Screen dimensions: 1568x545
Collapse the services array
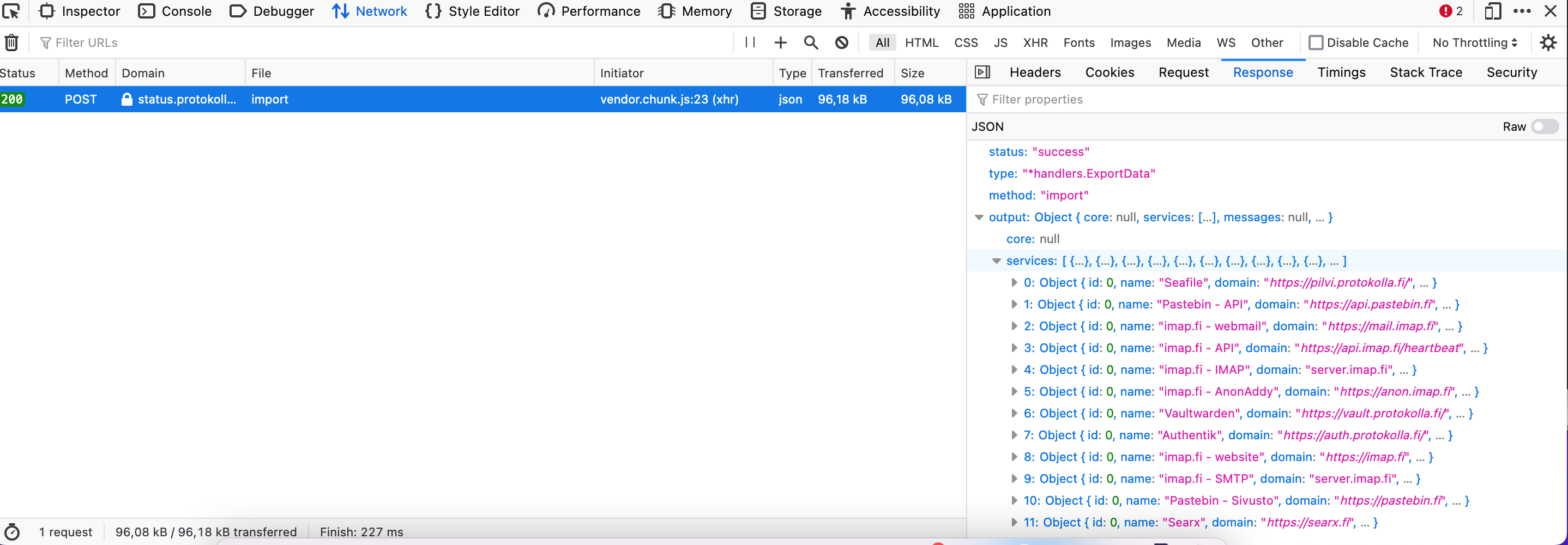point(997,261)
